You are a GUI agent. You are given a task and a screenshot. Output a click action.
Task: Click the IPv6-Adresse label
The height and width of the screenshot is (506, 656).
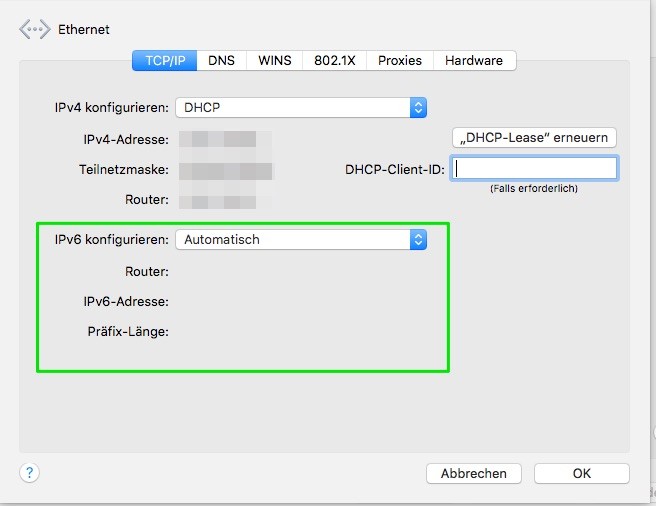[126, 301]
